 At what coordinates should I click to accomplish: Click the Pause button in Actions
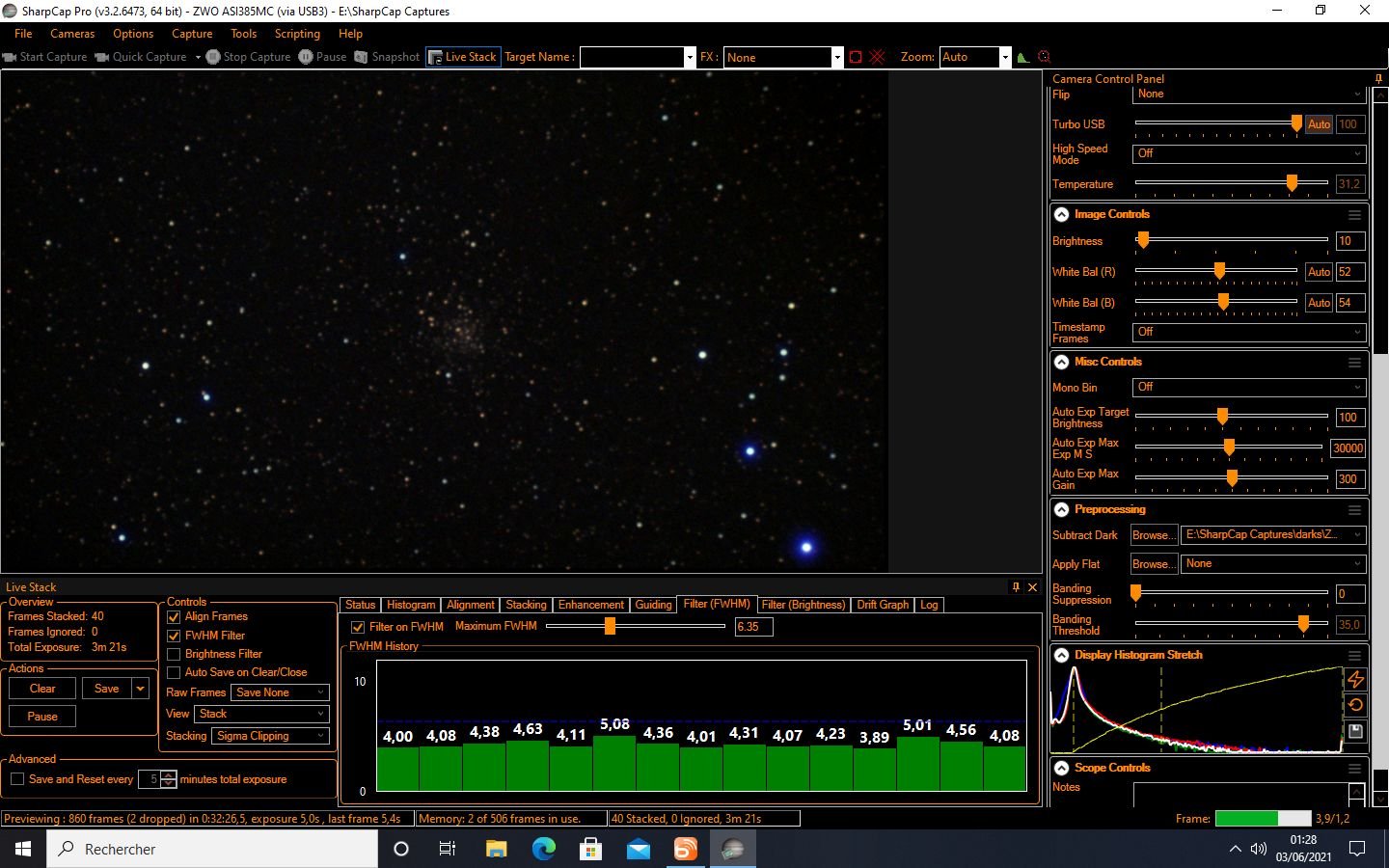pyautogui.click(x=42, y=717)
